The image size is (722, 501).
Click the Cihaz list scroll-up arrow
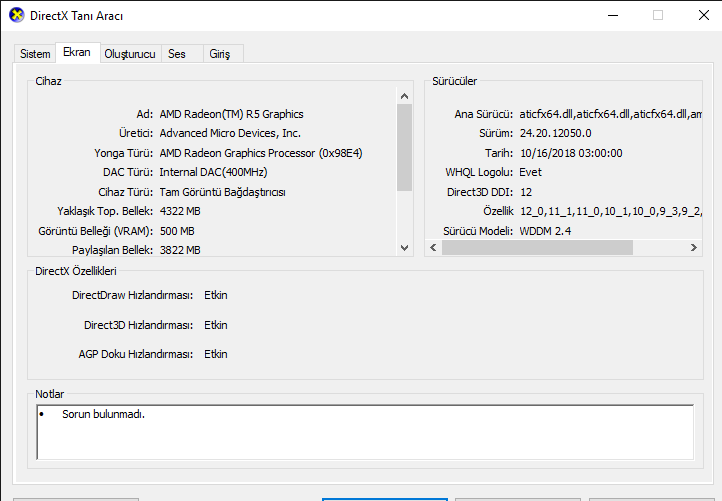point(404,96)
